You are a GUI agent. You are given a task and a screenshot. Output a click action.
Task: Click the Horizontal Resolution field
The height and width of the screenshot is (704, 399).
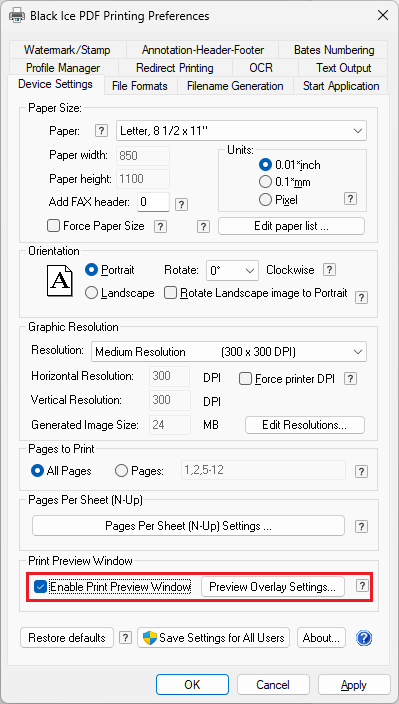[170, 376]
